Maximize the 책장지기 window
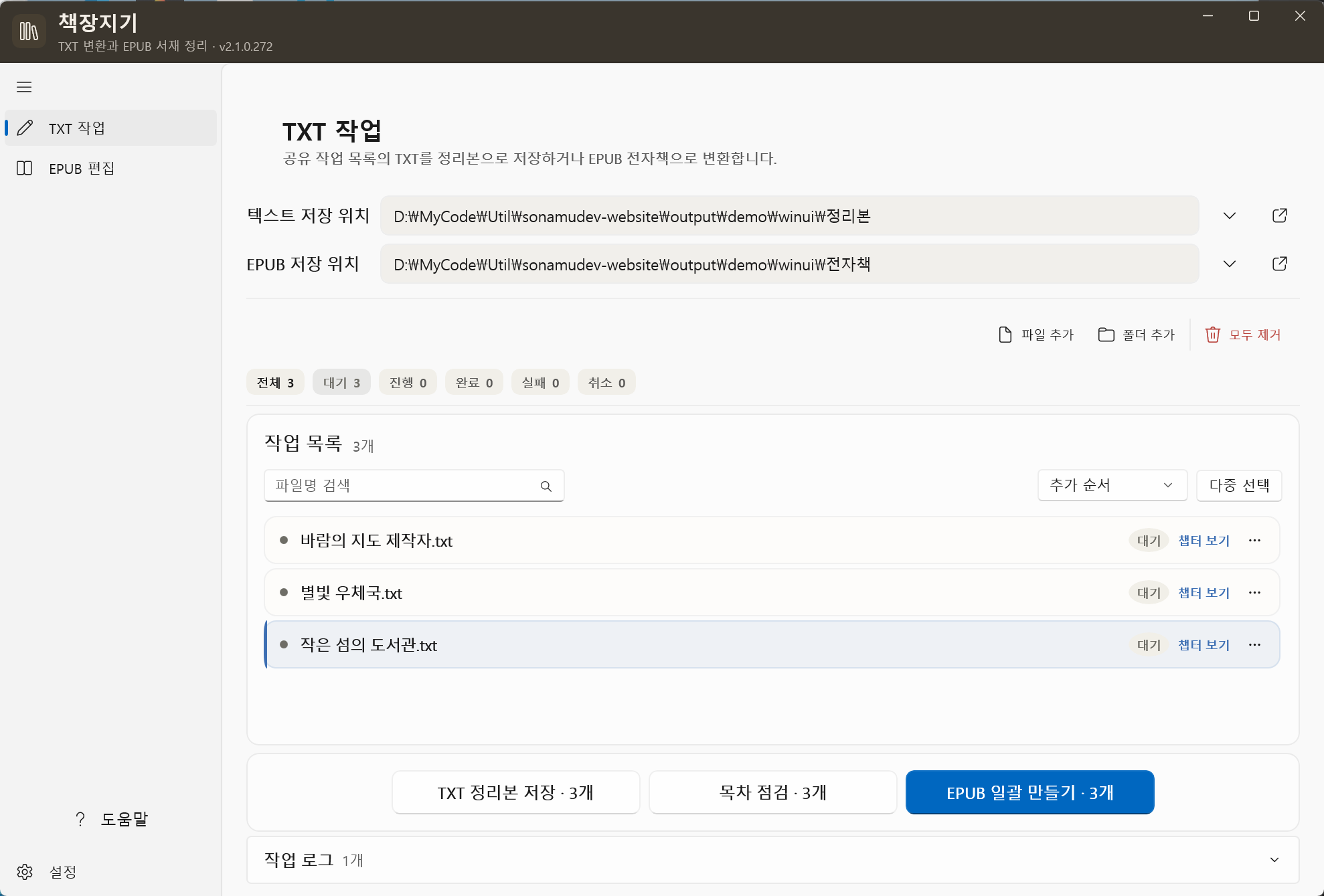The height and width of the screenshot is (896, 1324). tap(1254, 16)
